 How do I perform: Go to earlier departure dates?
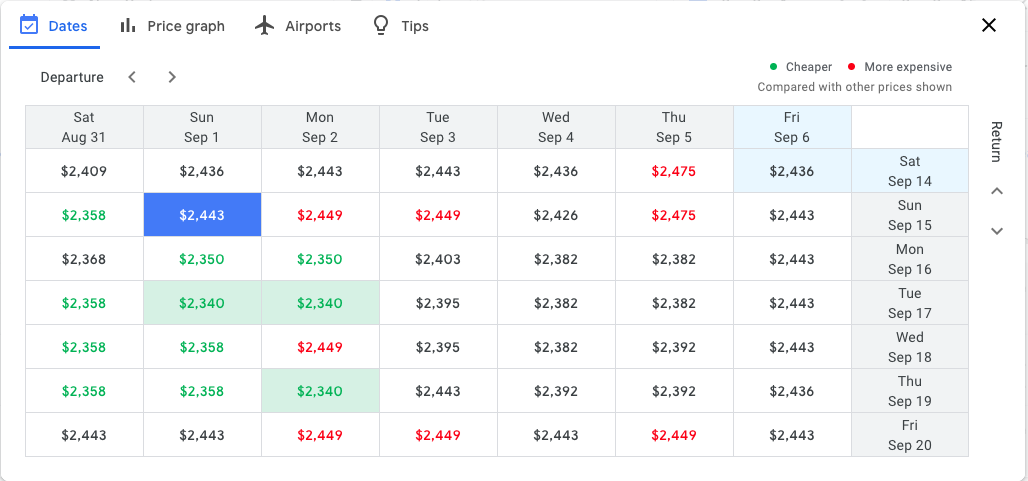coord(132,77)
